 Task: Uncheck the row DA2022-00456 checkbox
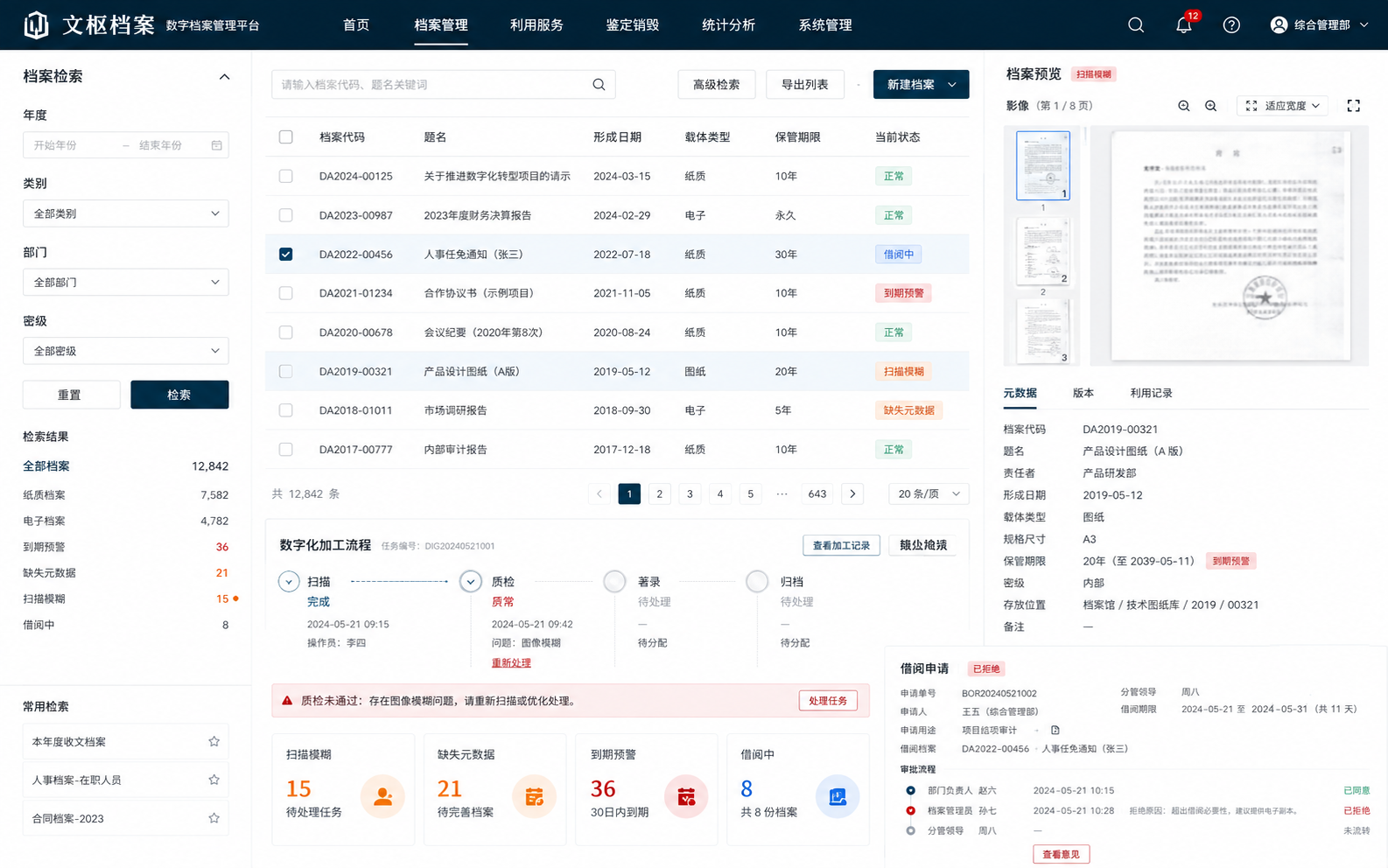286,255
